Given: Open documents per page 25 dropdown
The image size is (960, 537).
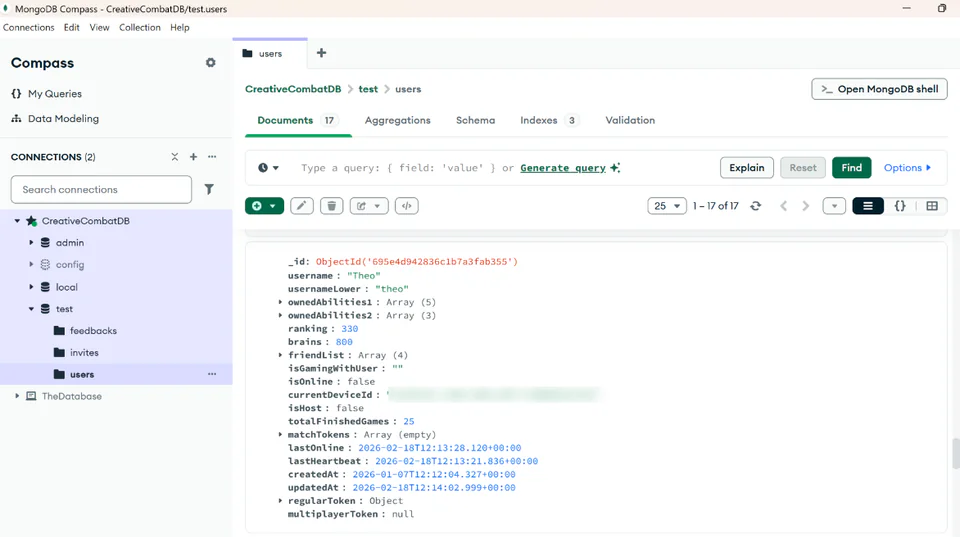Looking at the screenshot, I should coord(667,206).
